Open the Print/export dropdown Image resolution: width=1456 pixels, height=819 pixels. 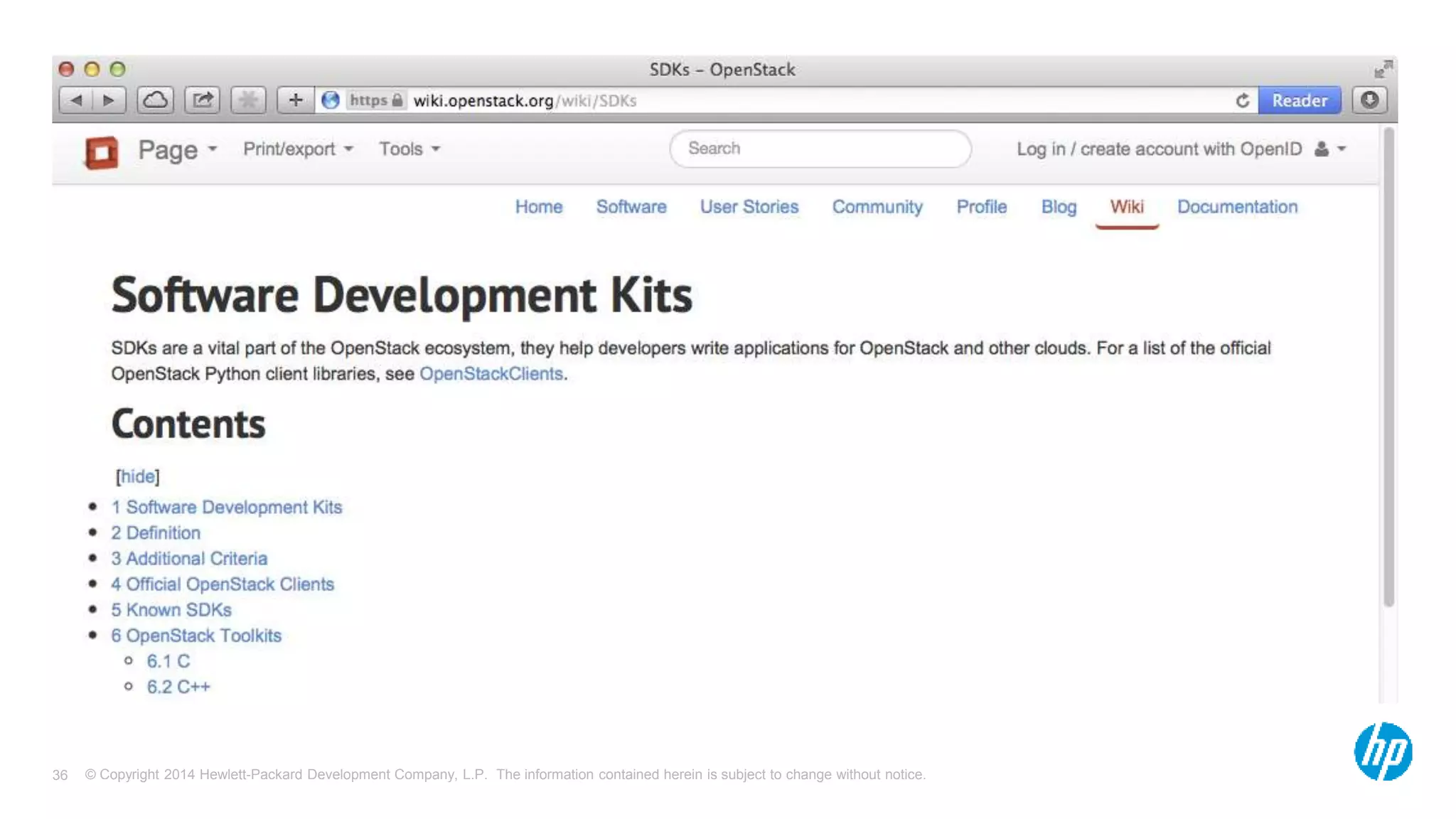click(x=297, y=149)
